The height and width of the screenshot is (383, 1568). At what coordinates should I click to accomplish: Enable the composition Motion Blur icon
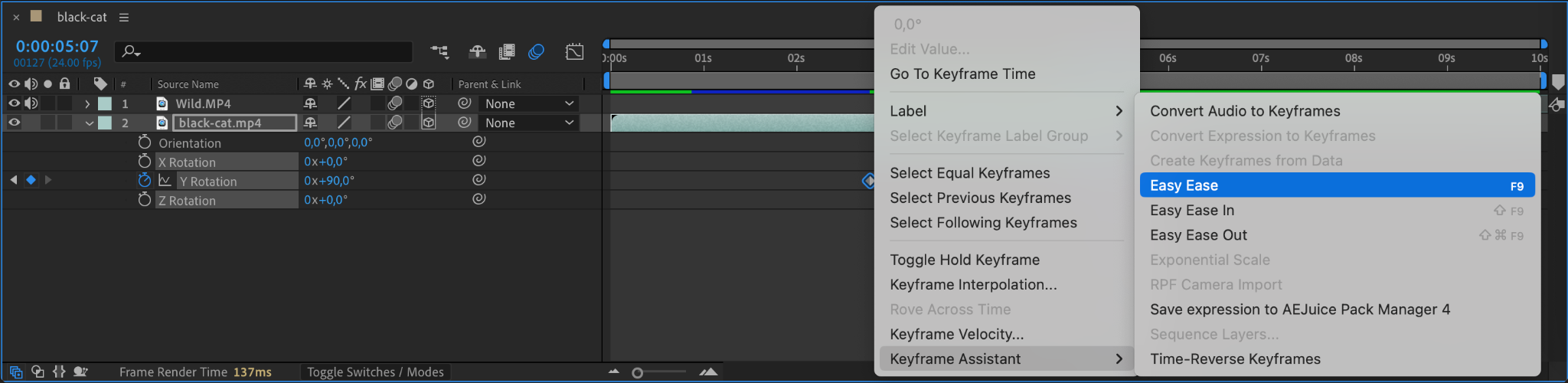[537, 52]
